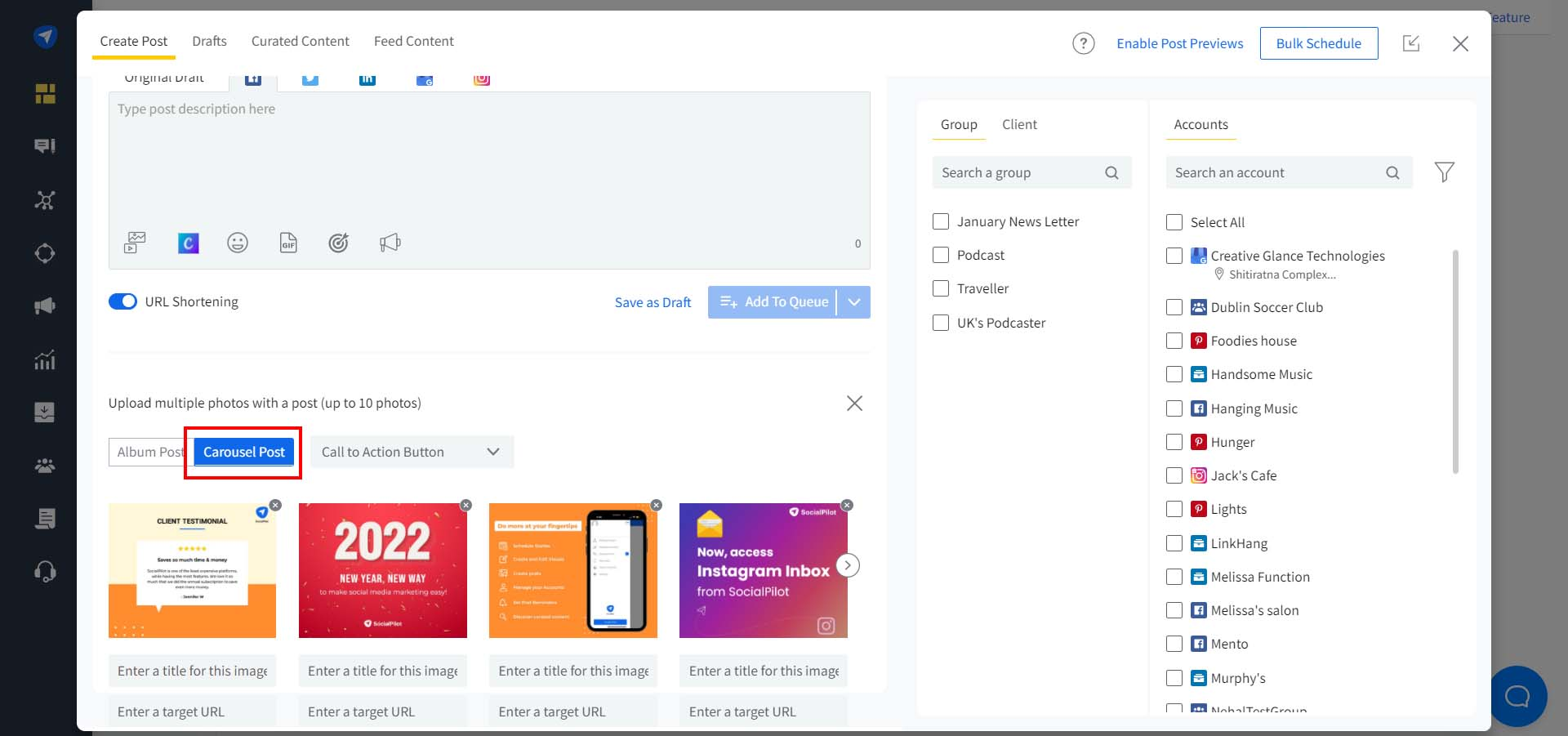Click the audience targeting icon
The width and height of the screenshot is (1568, 736).
(338, 243)
